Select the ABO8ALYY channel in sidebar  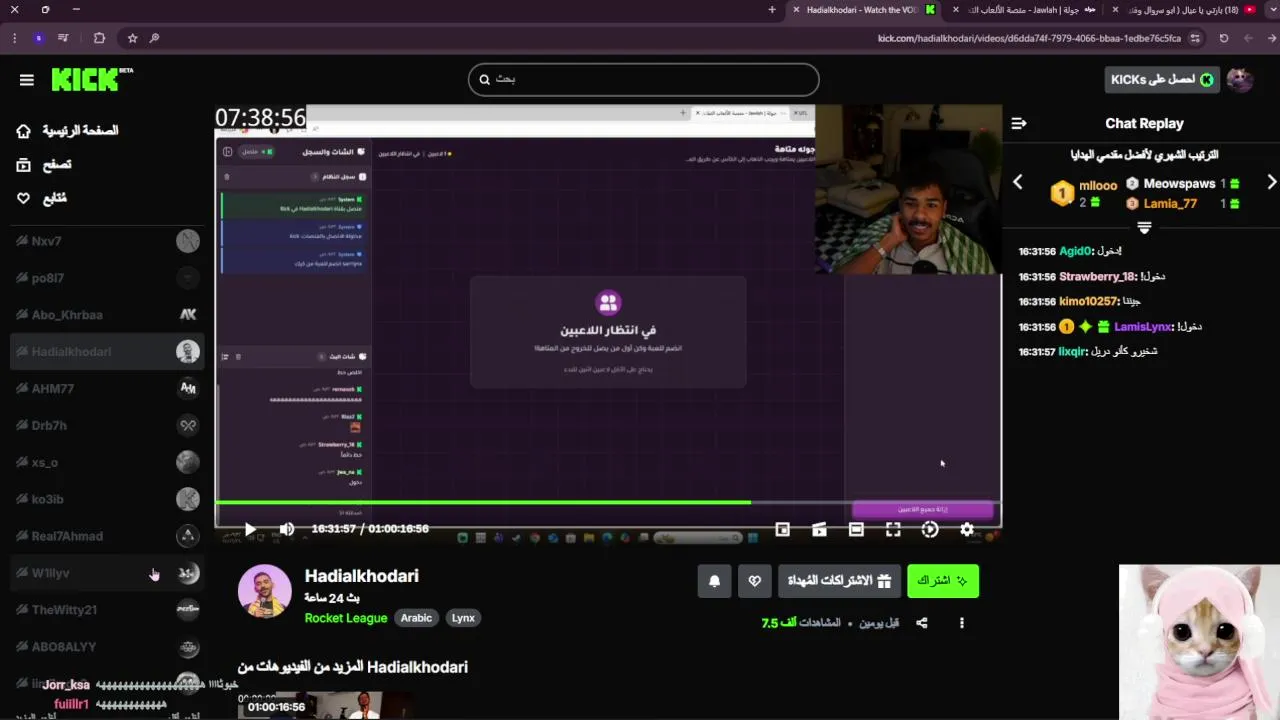pyautogui.click(x=106, y=647)
